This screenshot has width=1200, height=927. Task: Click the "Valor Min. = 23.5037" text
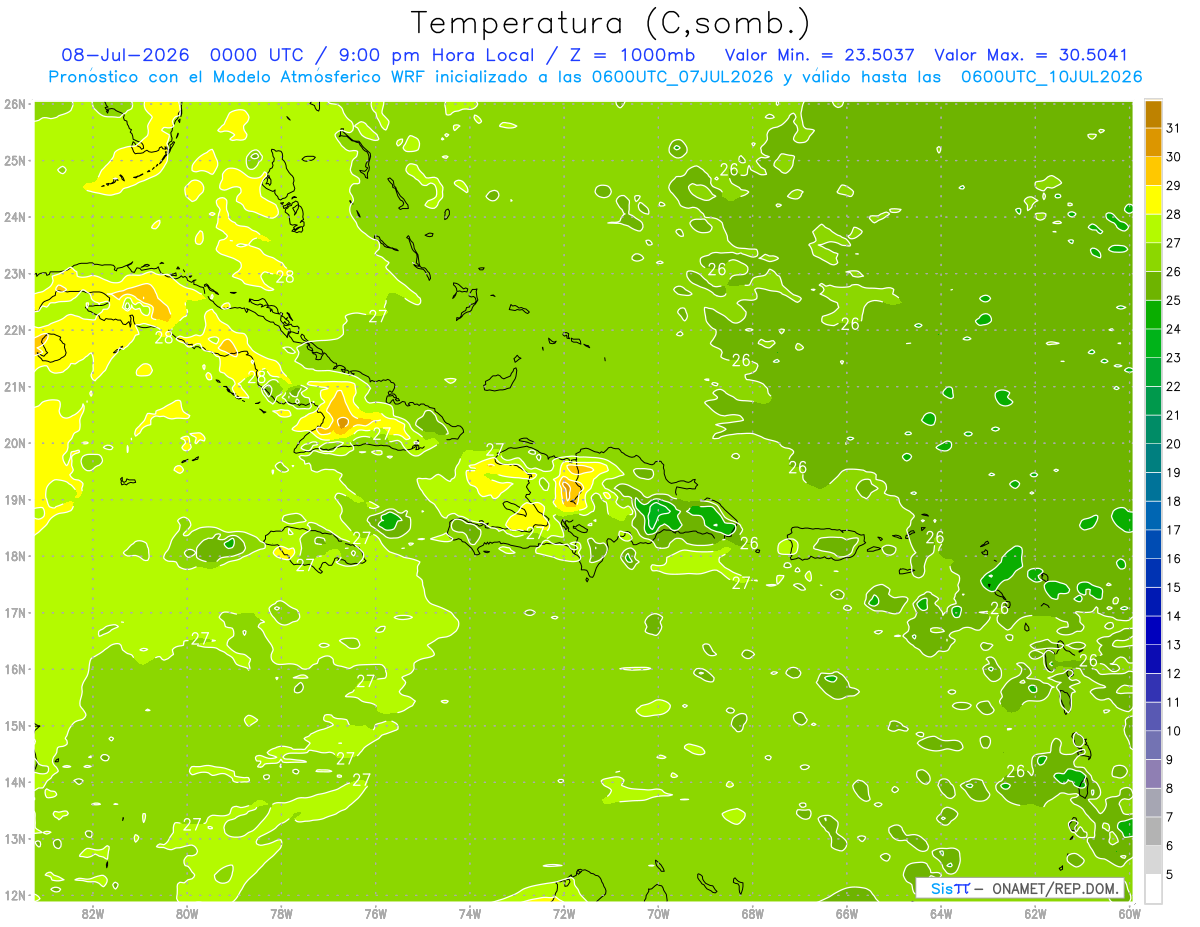pyautogui.click(x=819, y=55)
